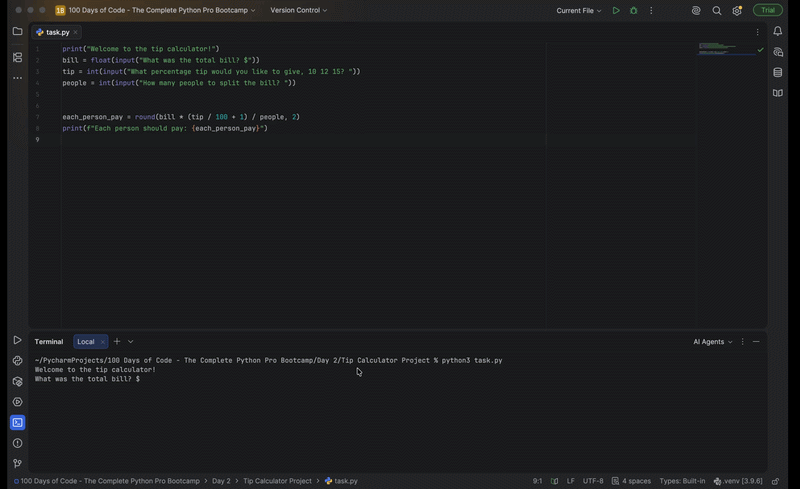Open Search Everywhere magnifier
Viewport: 800px width, 489px height.
(x=717, y=10)
